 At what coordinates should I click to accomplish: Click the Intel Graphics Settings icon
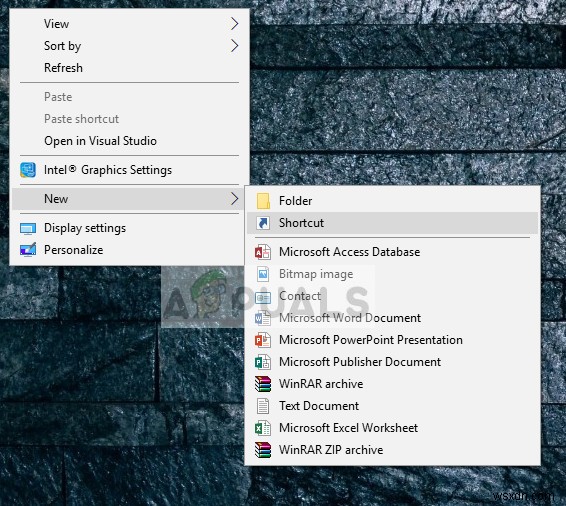tap(28, 170)
